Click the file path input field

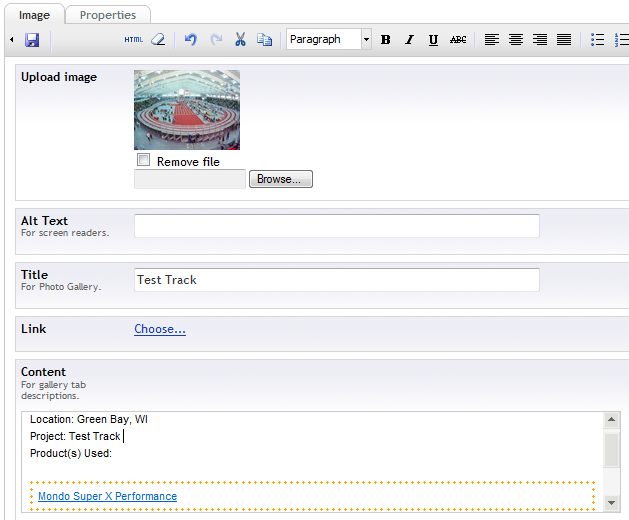pyautogui.click(x=190, y=179)
